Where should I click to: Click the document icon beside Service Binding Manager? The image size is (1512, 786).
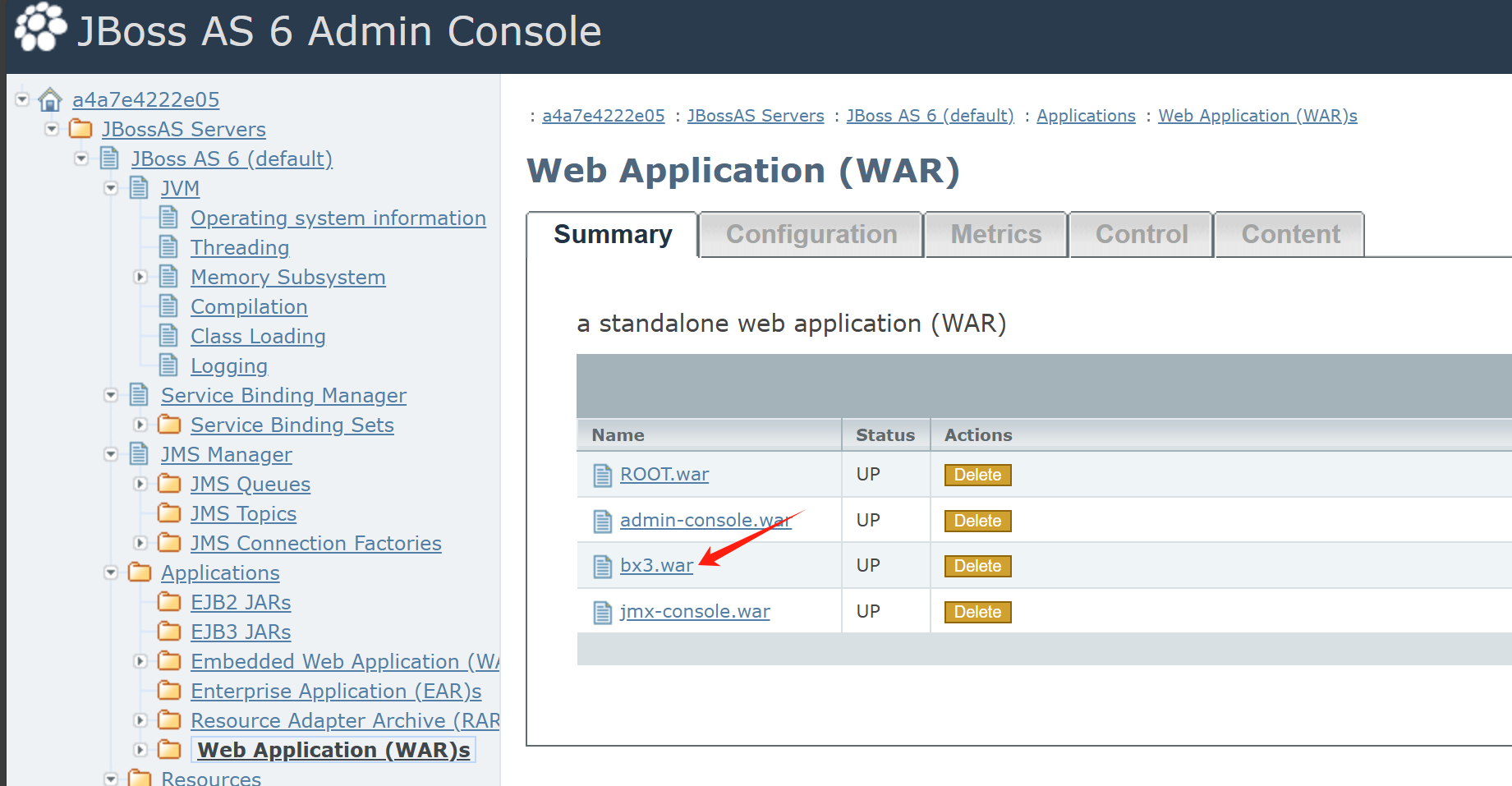[x=139, y=395]
